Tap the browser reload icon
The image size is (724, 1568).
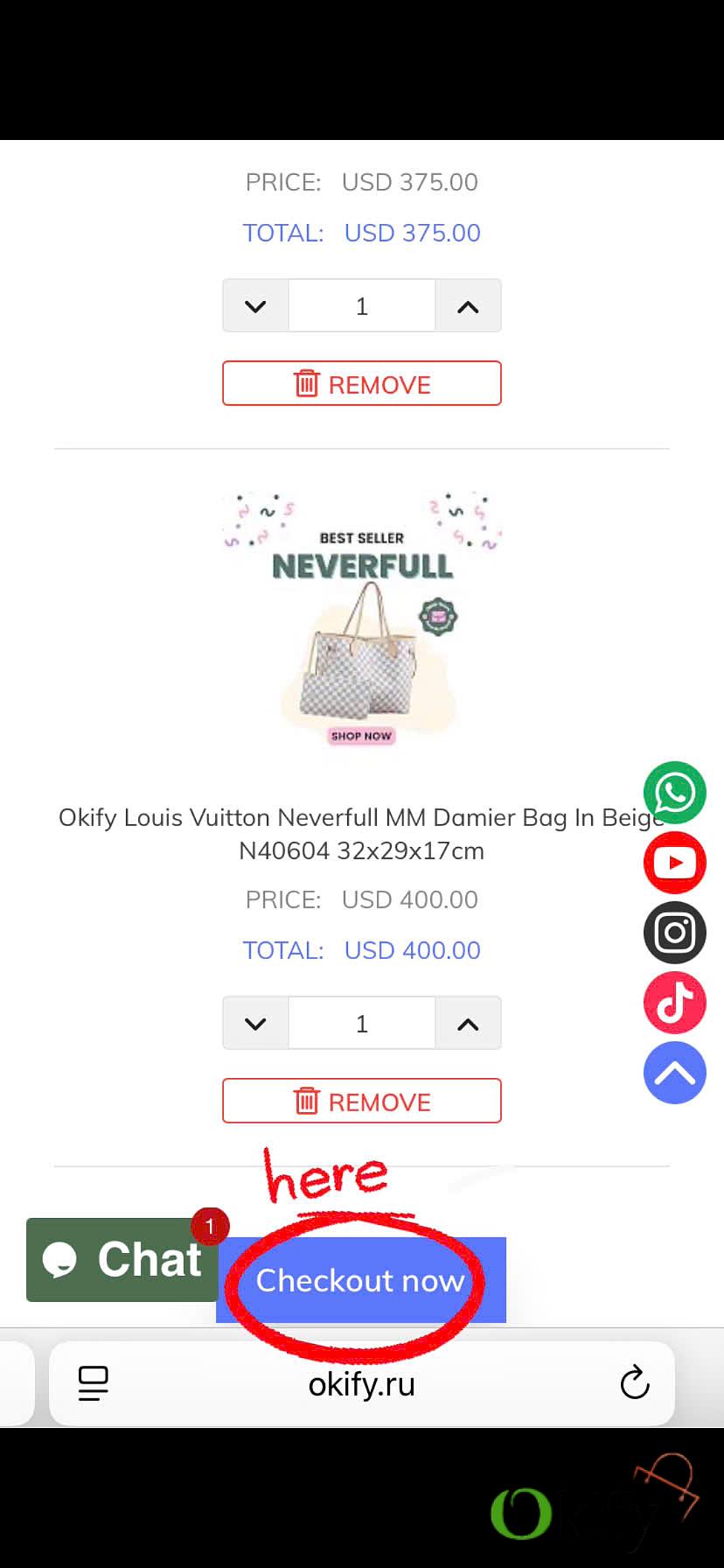tap(635, 1383)
